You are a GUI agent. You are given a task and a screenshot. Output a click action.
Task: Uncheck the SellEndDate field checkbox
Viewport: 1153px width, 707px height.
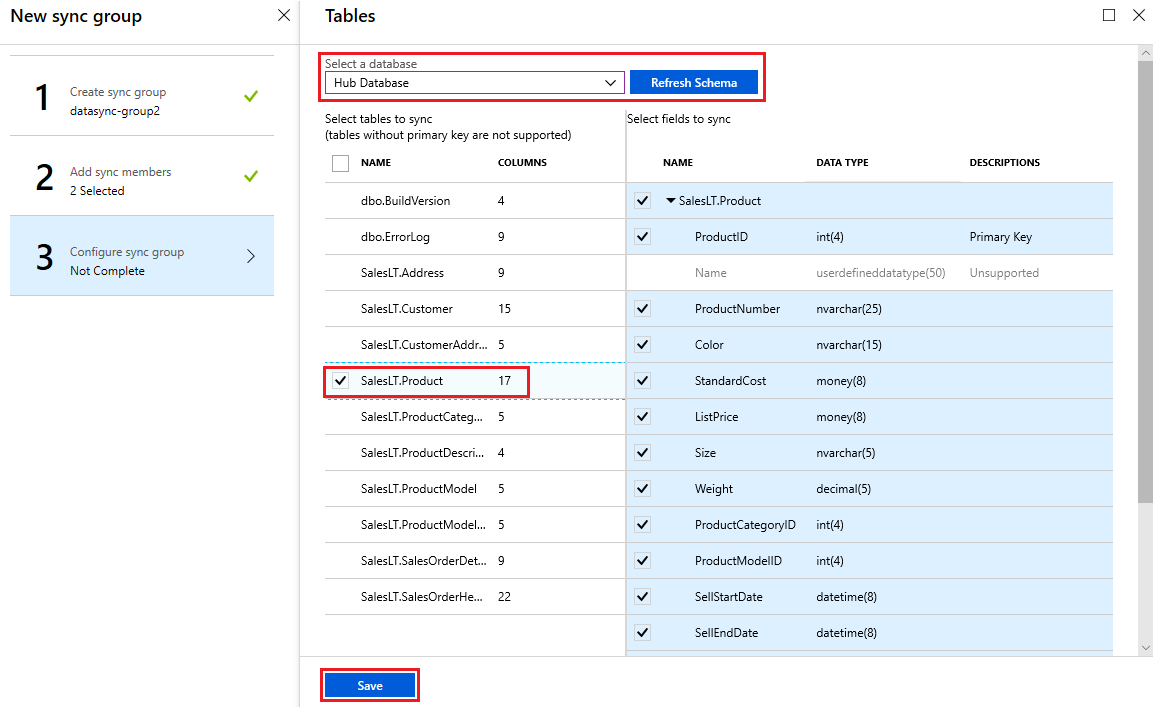click(x=642, y=633)
